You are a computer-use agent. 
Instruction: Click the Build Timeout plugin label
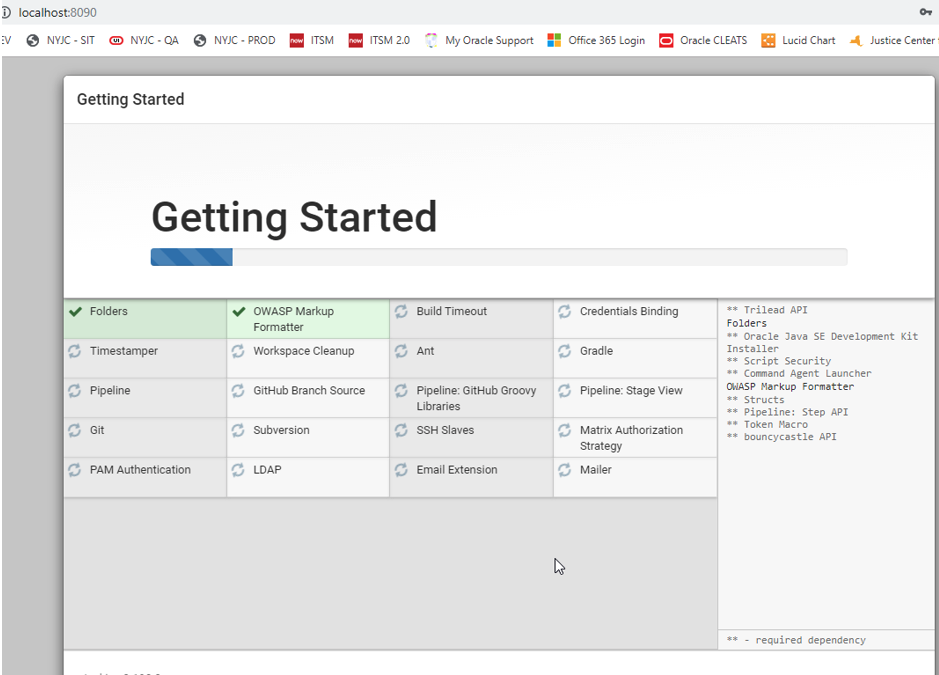[x=452, y=311]
